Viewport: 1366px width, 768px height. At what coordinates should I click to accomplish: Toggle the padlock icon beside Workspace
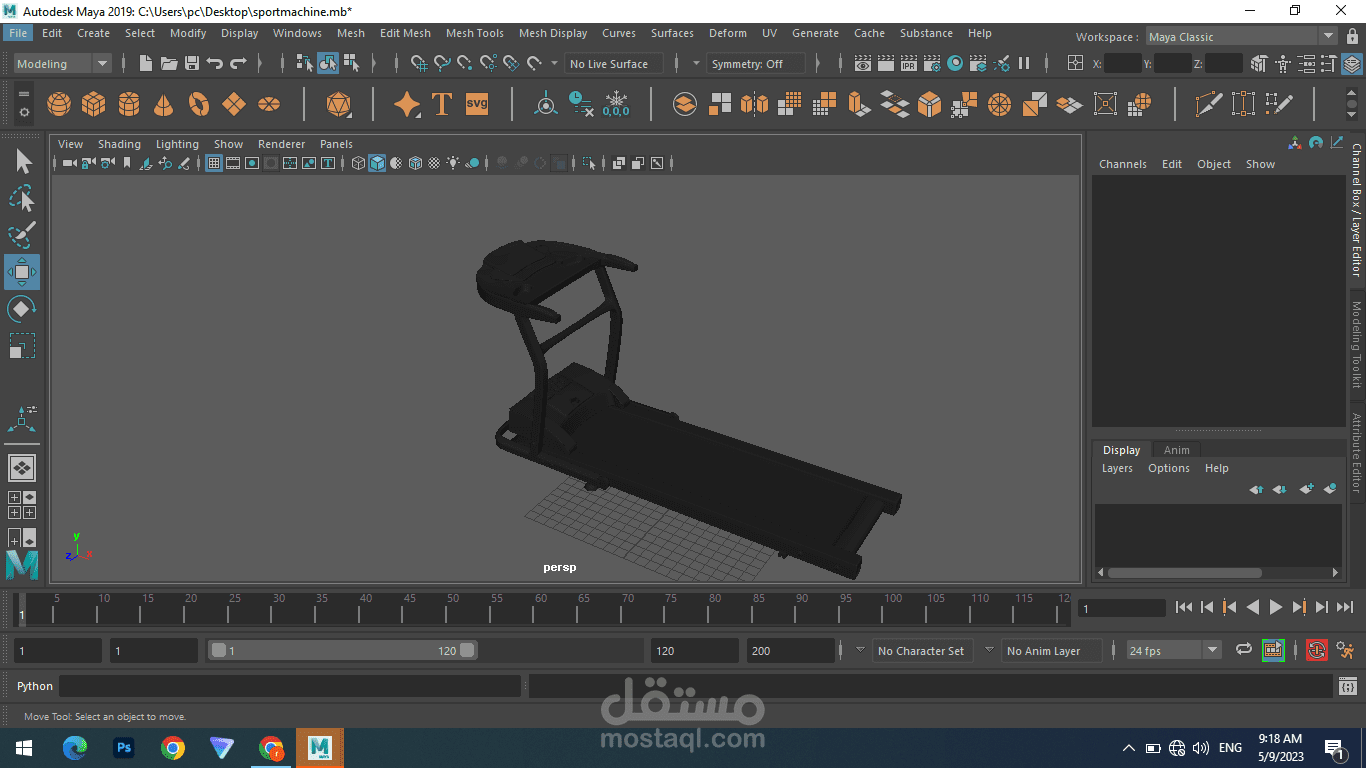(1352, 36)
